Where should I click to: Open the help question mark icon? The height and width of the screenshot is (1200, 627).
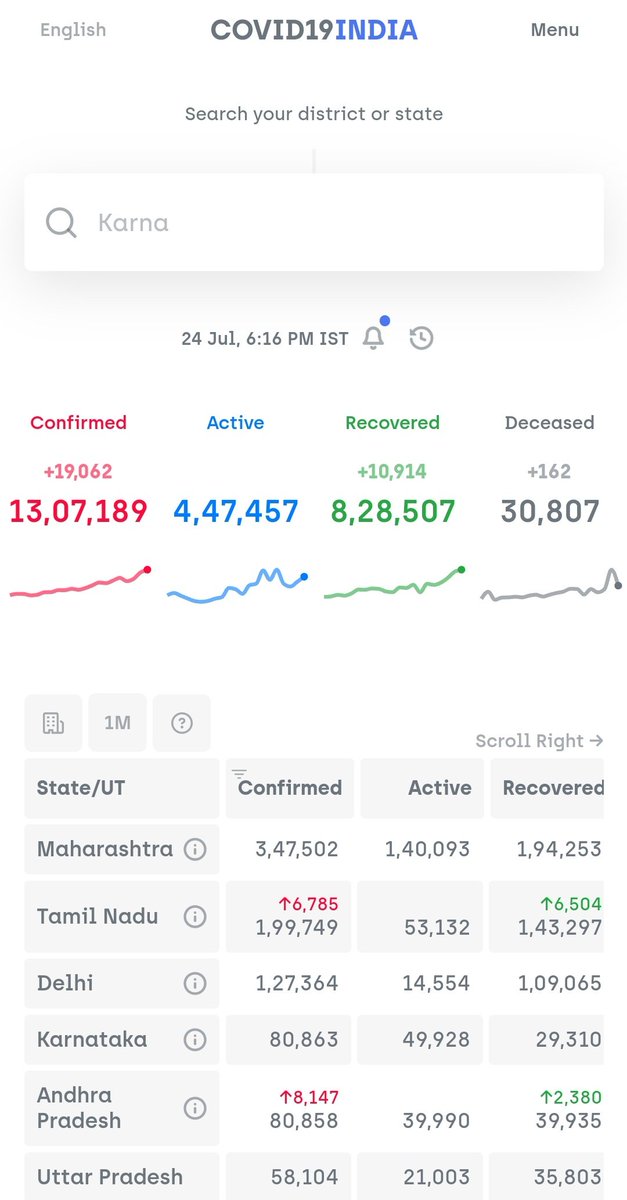[182, 722]
